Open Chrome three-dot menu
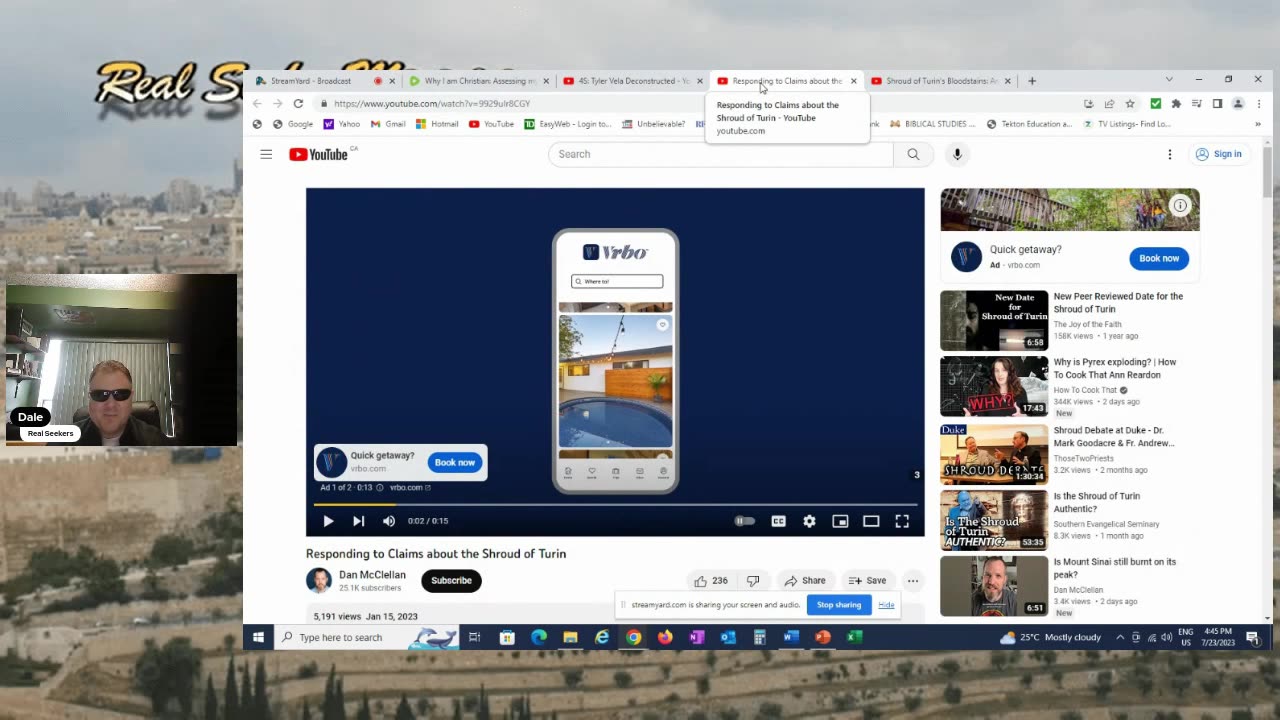Image resolution: width=1280 pixels, height=720 pixels. click(x=1258, y=103)
